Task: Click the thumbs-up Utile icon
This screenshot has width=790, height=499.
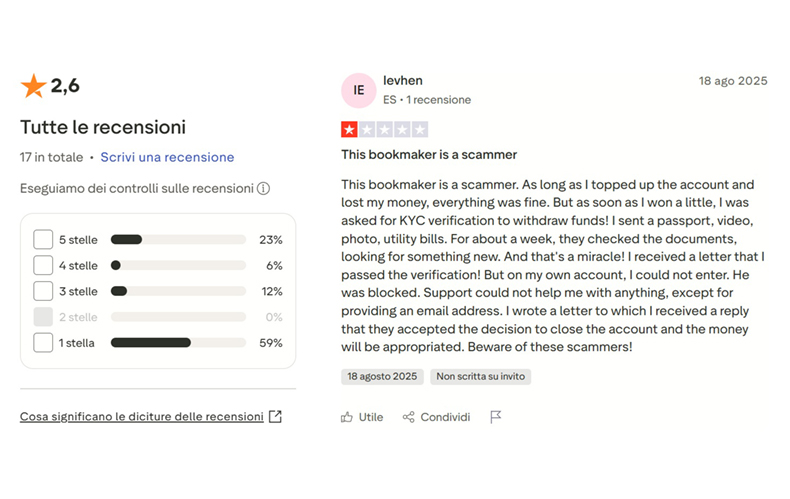Action: (347, 417)
